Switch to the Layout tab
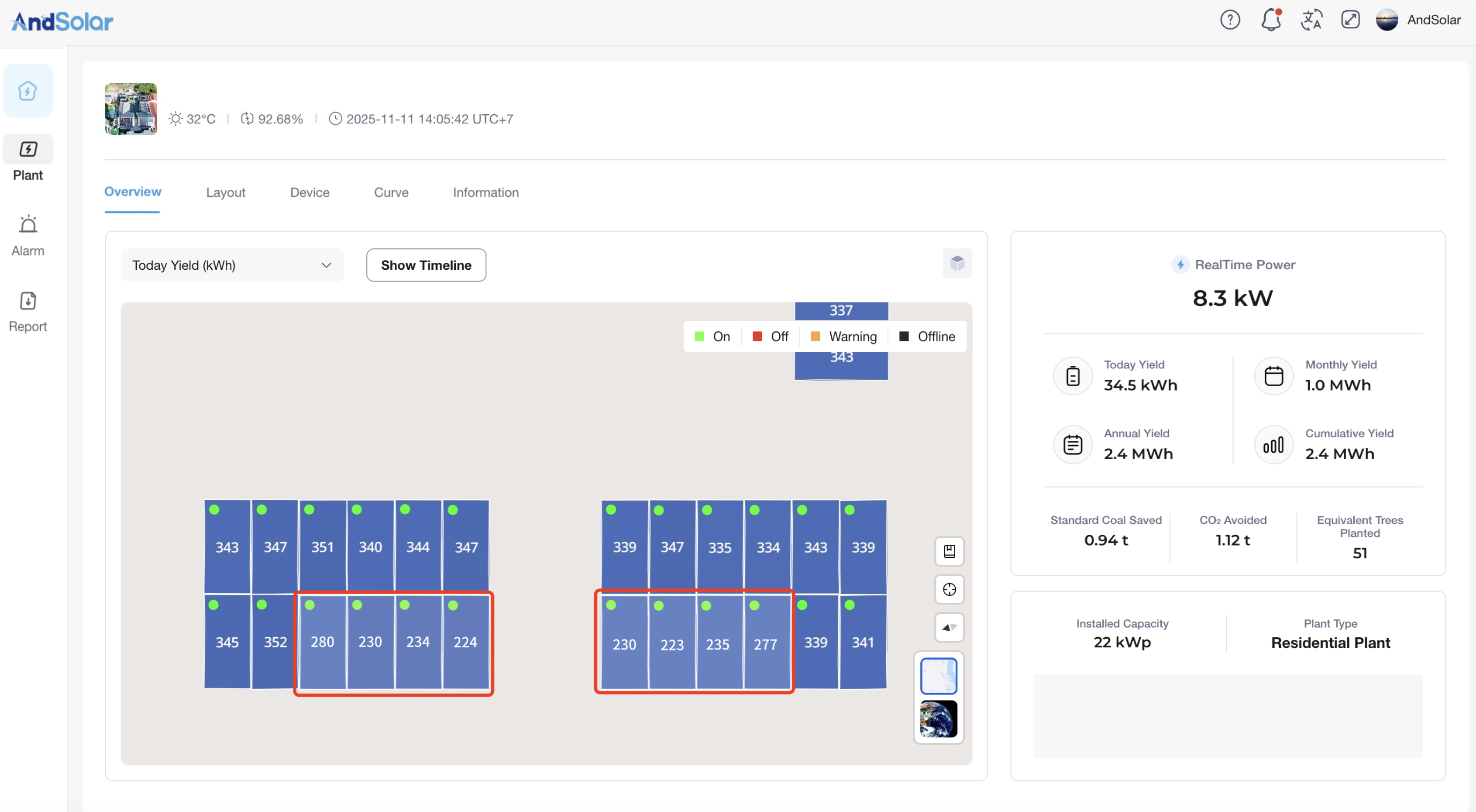 tap(225, 193)
